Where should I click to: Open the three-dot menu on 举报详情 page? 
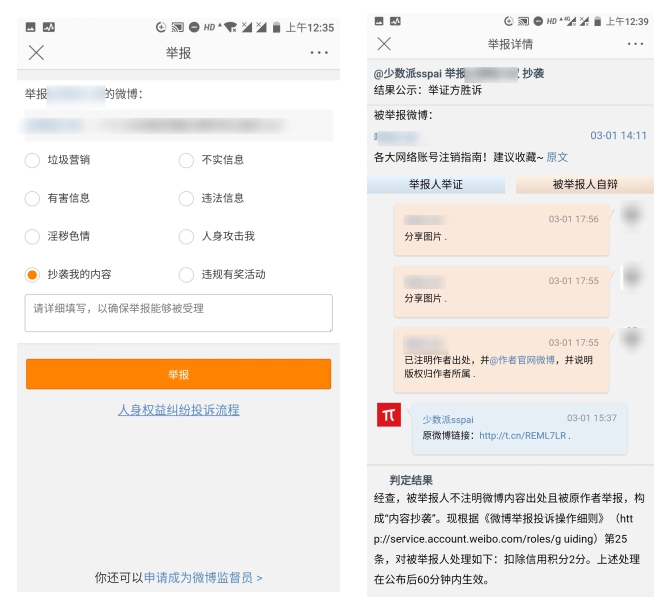pos(635,44)
